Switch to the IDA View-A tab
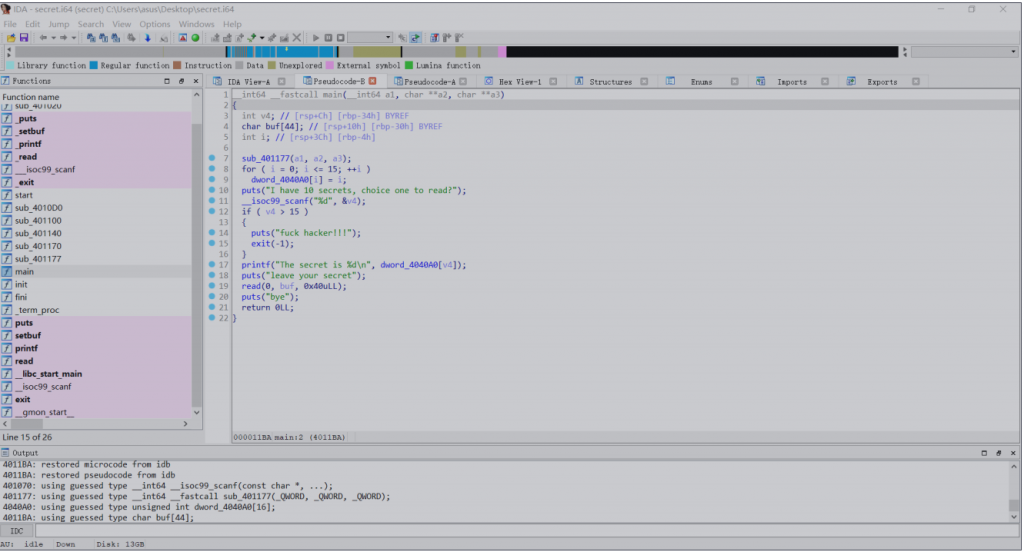Image resolution: width=1024 pixels, height=552 pixels. [248, 82]
